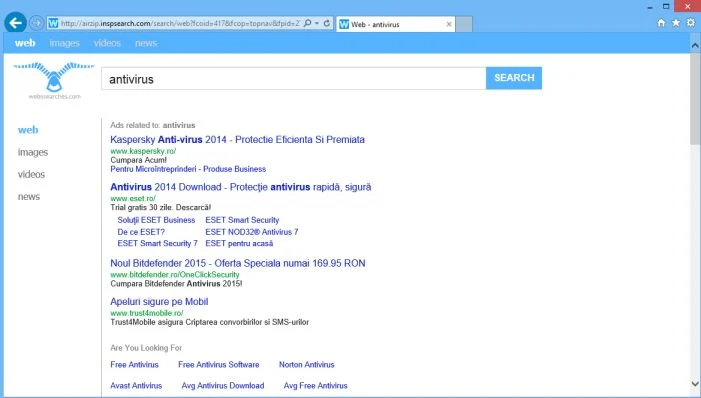Screen dimensions: 701x398
Task: Click in the 'antivirus' search input box
Action: click(294, 79)
